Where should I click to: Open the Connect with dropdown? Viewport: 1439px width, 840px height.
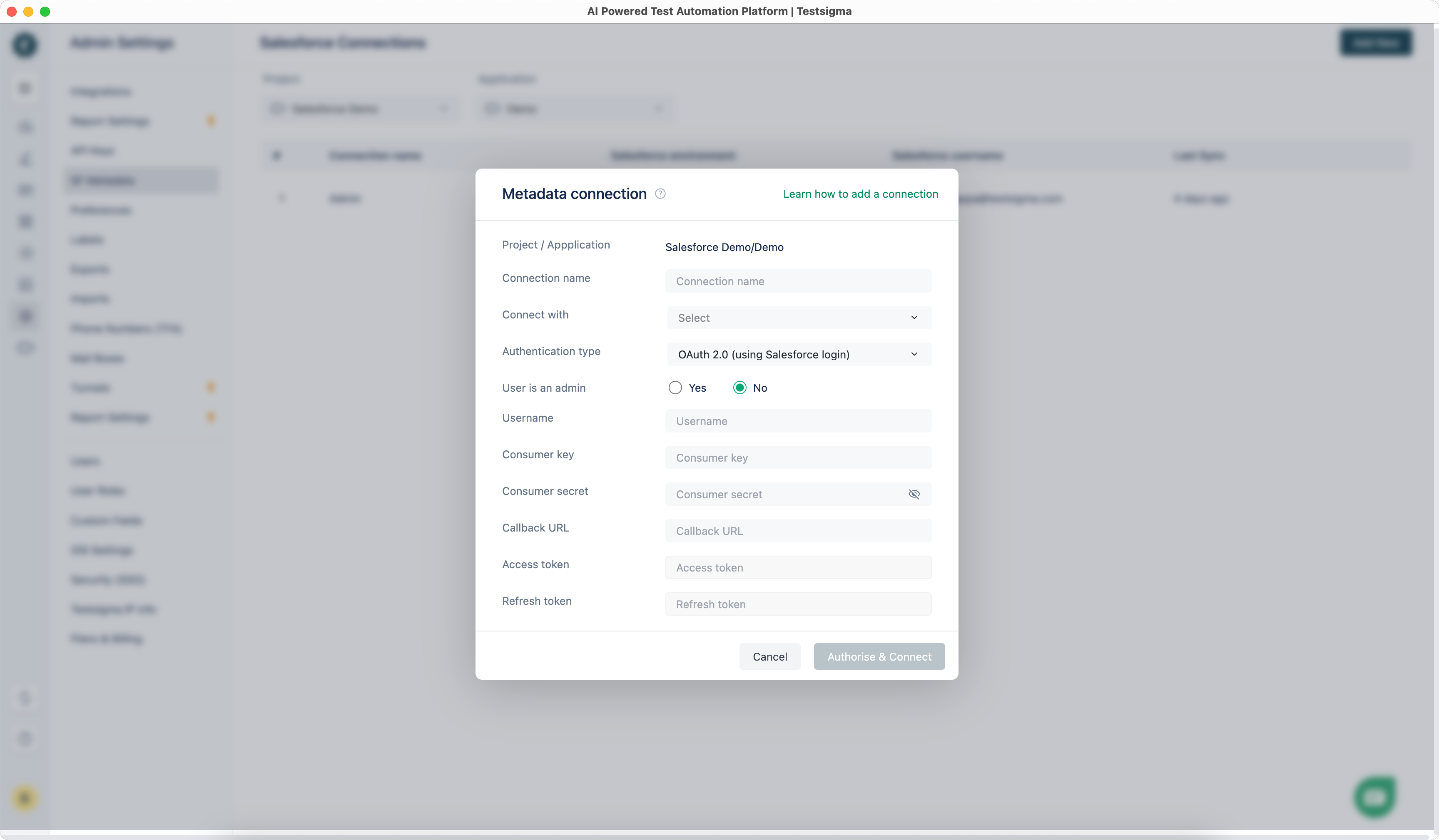(798, 318)
